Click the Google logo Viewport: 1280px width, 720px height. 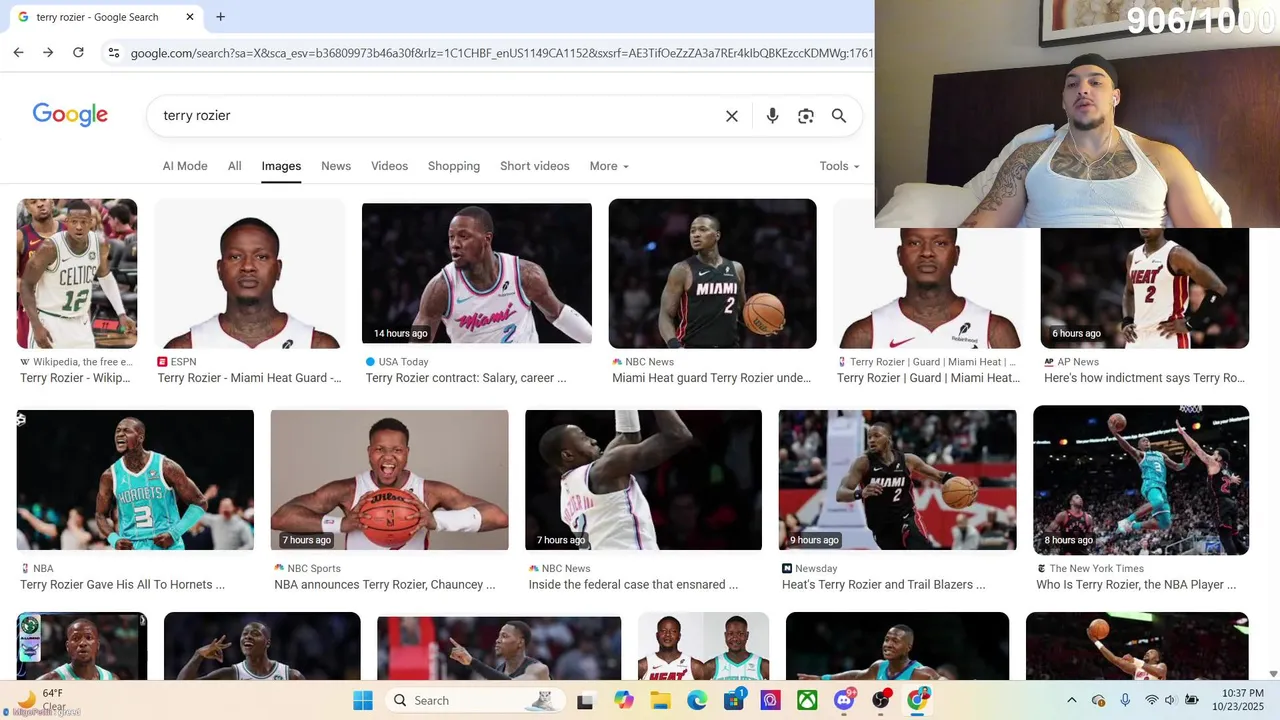(x=70, y=115)
